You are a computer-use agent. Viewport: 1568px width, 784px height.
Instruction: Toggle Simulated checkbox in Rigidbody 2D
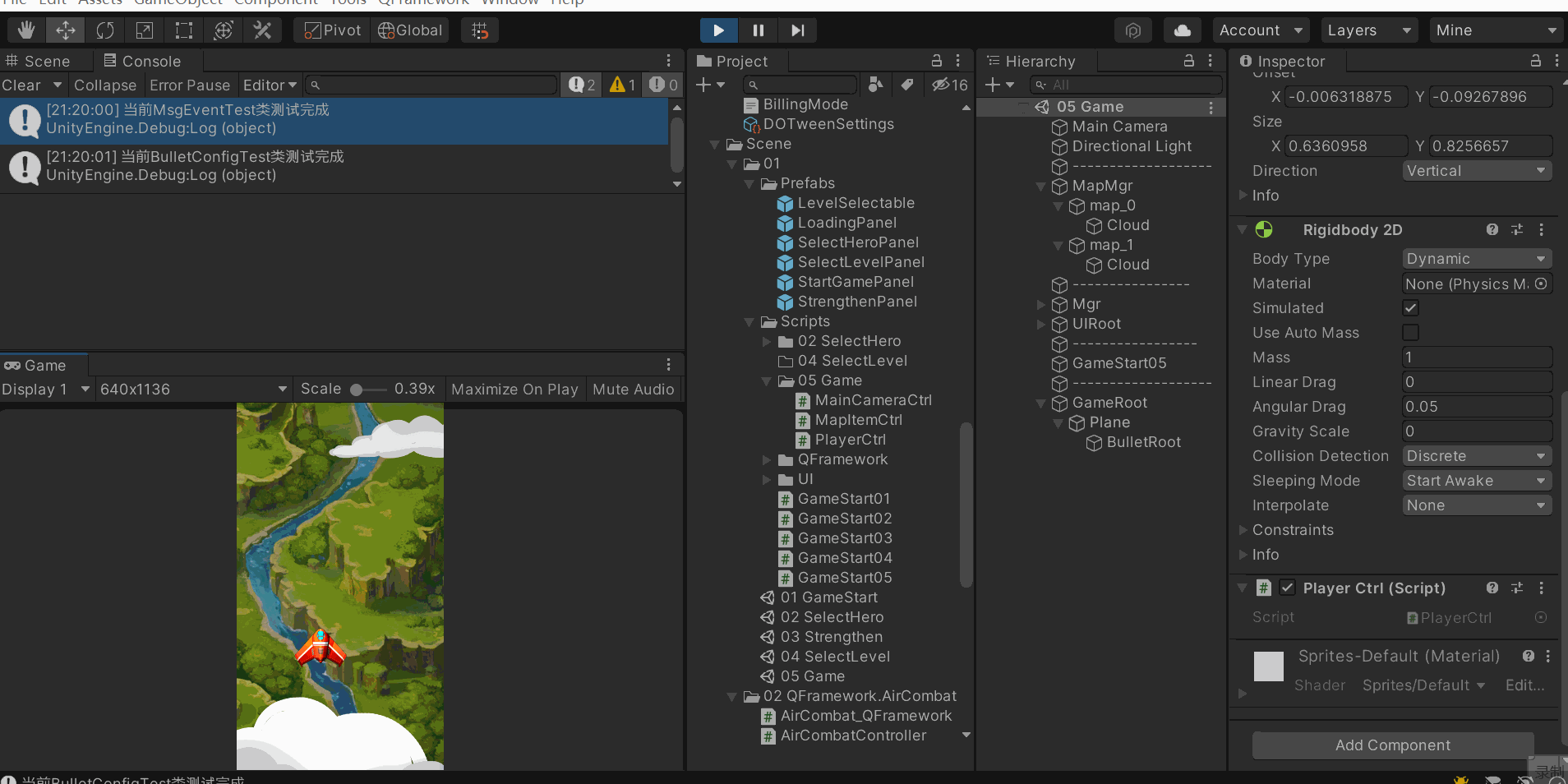(x=1410, y=307)
